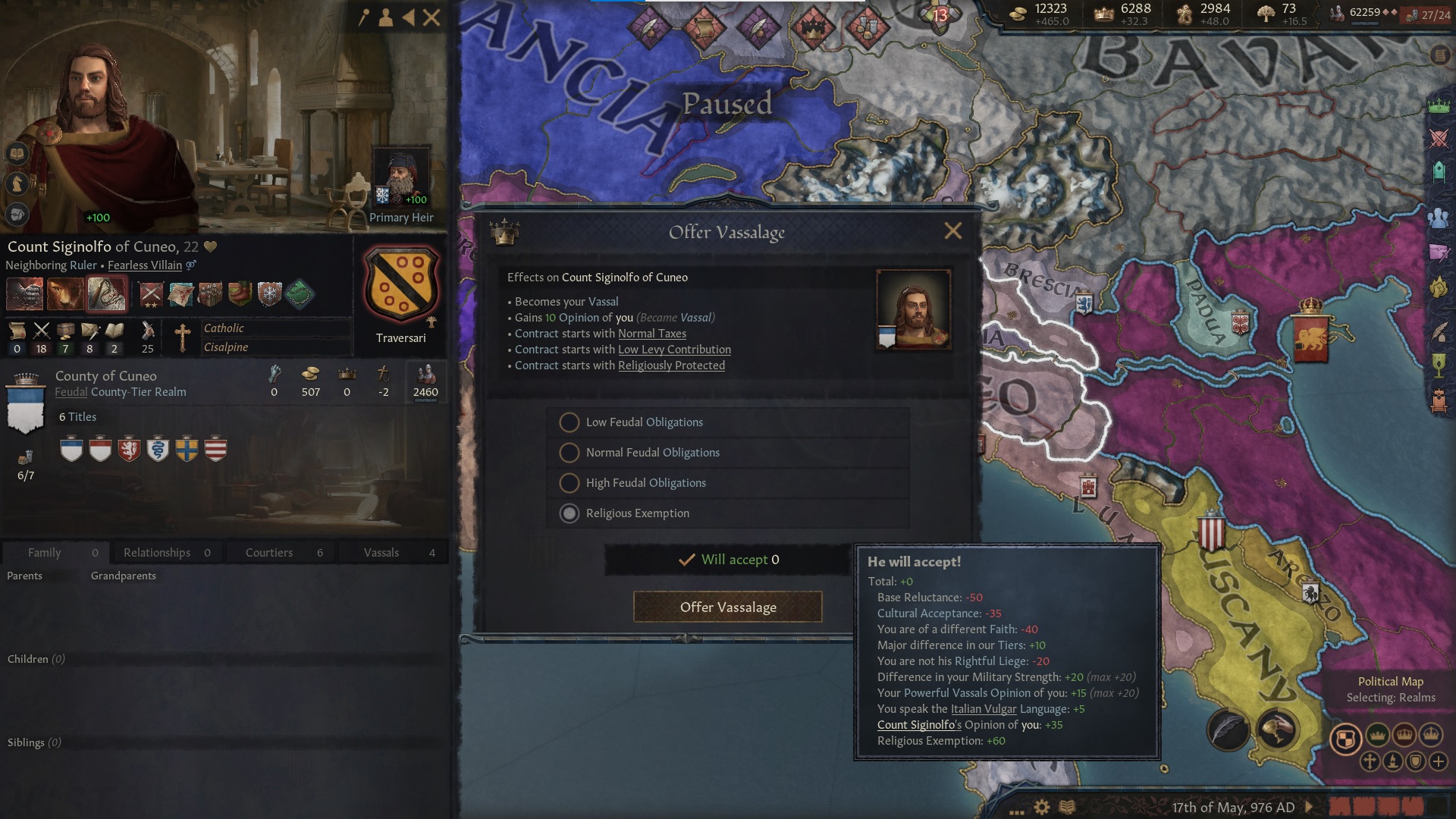
Task: Select Normal Feudal Obligations option
Action: pyautogui.click(x=726, y=453)
